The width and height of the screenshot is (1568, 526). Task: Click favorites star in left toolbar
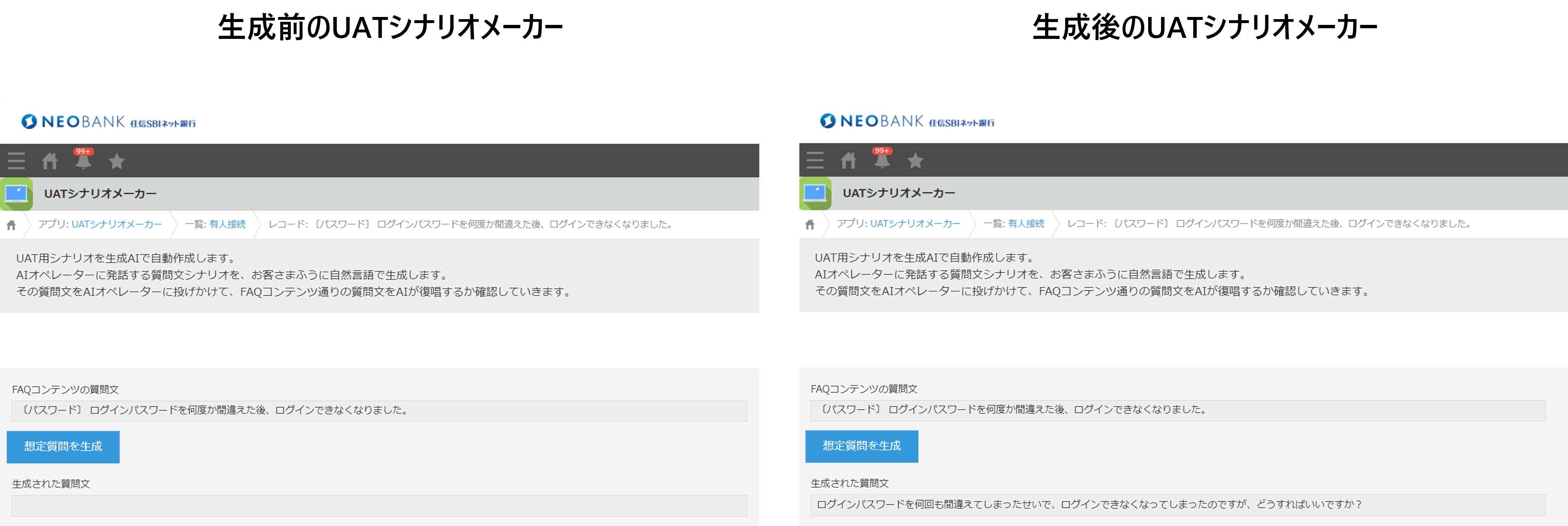click(x=117, y=161)
